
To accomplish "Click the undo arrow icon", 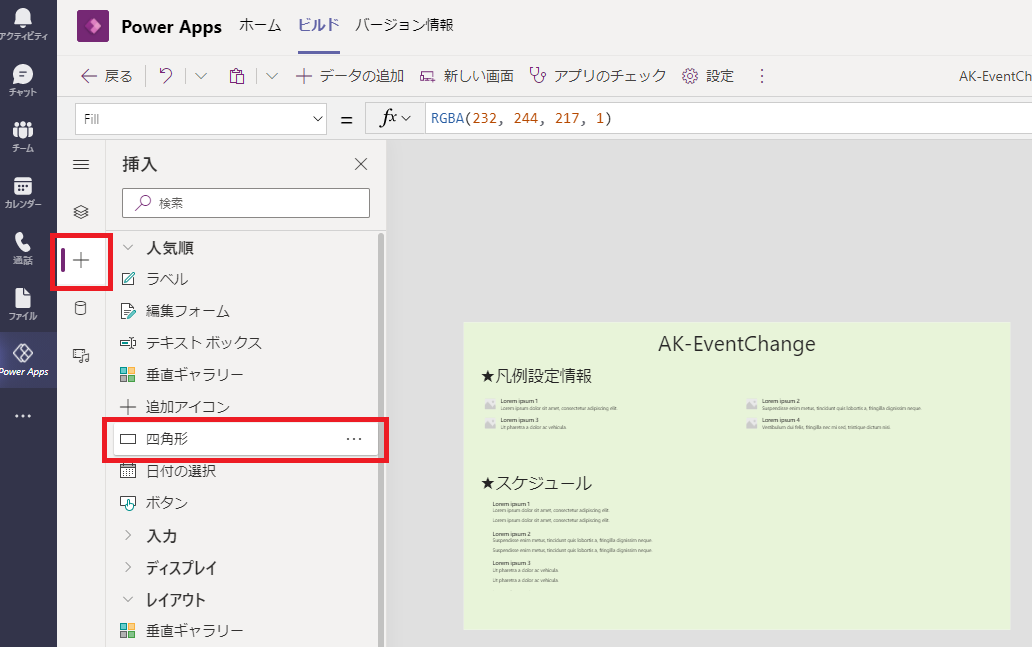I will click(166, 75).
